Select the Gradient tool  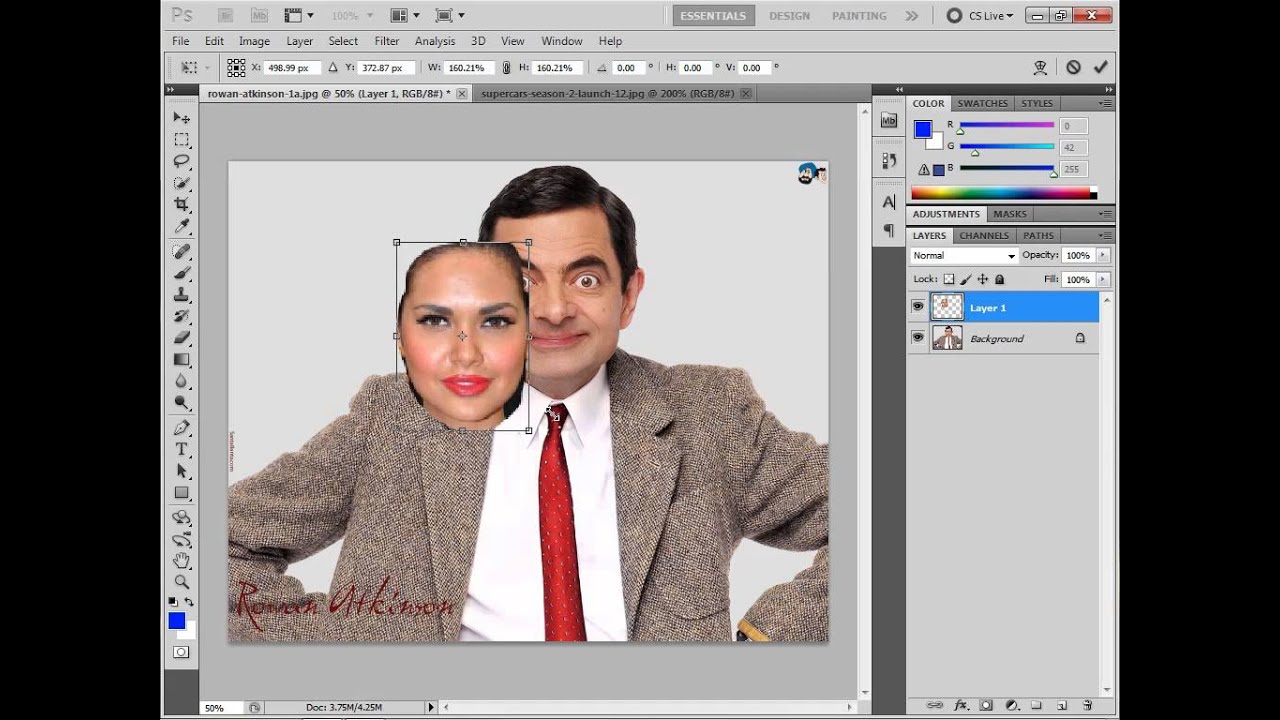pyautogui.click(x=181, y=359)
